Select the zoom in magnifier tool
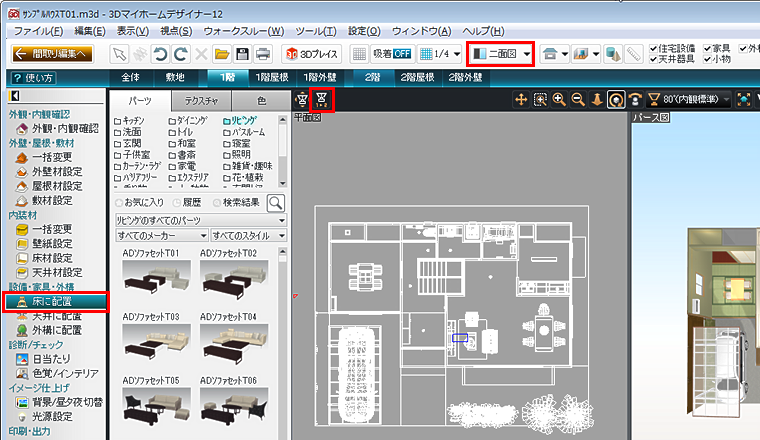The height and width of the screenshot is (440, 760). tap(558, 99)
